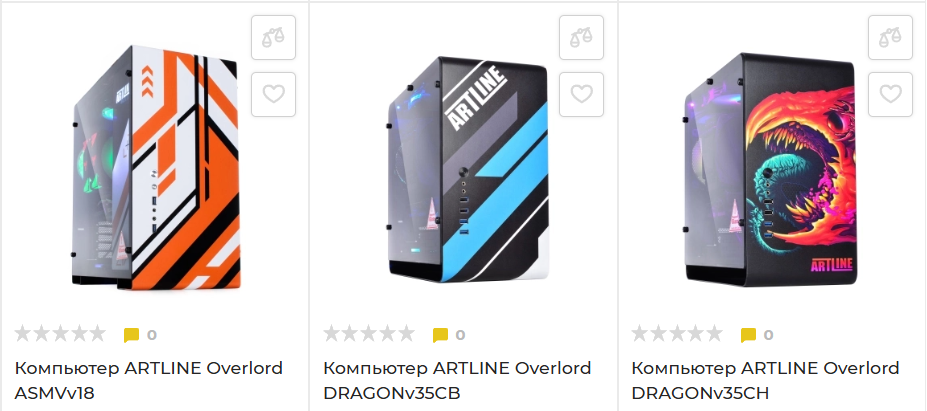The height and width of the screenshot is (411, 927).
Task: Click yellow comment icon under DRAGONv35CB
Action: coord(440,335)
